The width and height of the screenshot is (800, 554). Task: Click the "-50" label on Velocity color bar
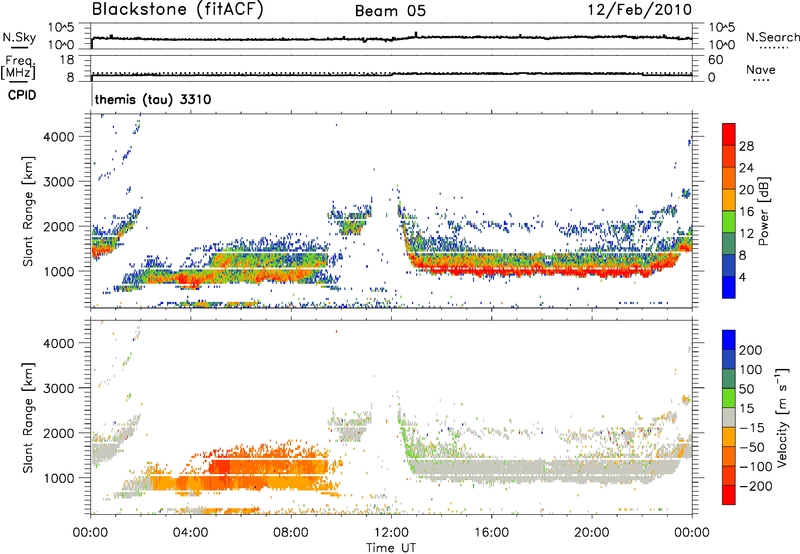click(753, 447)
